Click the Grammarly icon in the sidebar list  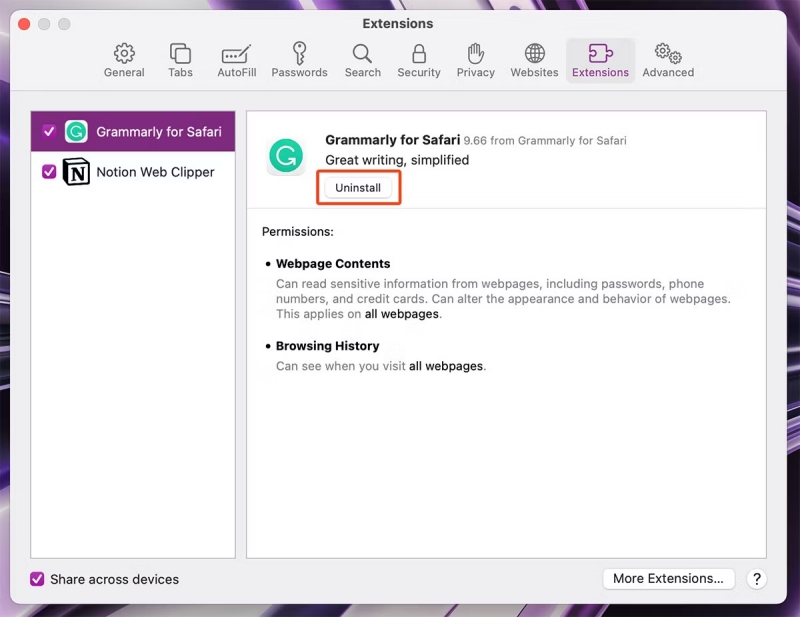[77, 132]
